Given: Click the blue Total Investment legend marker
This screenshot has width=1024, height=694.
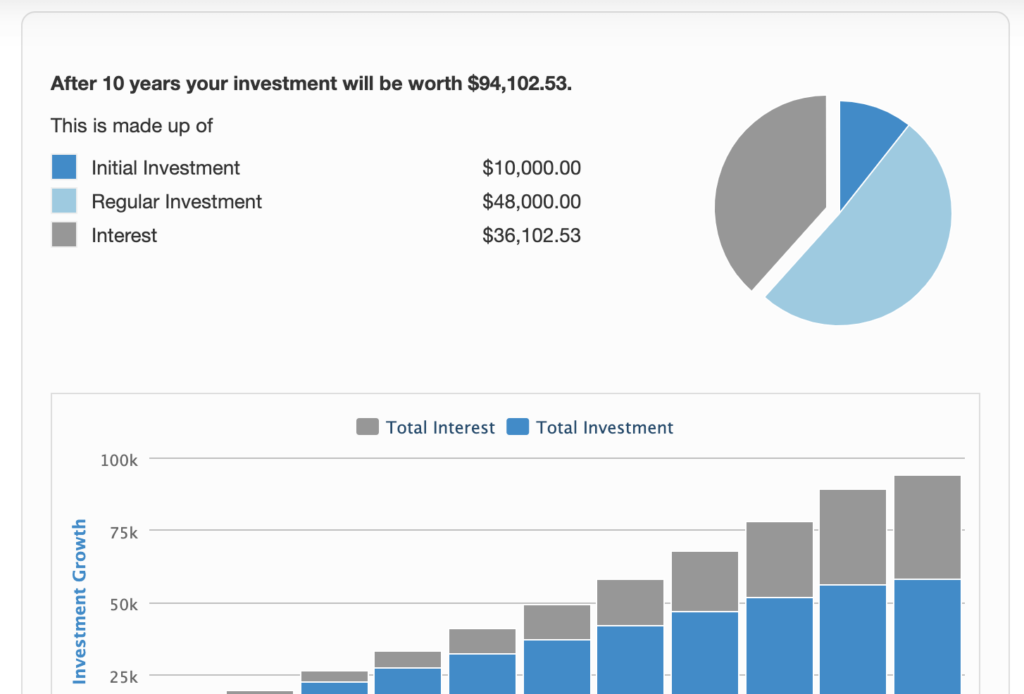Looking at the screenshot, I should click(x=517, y=427).
